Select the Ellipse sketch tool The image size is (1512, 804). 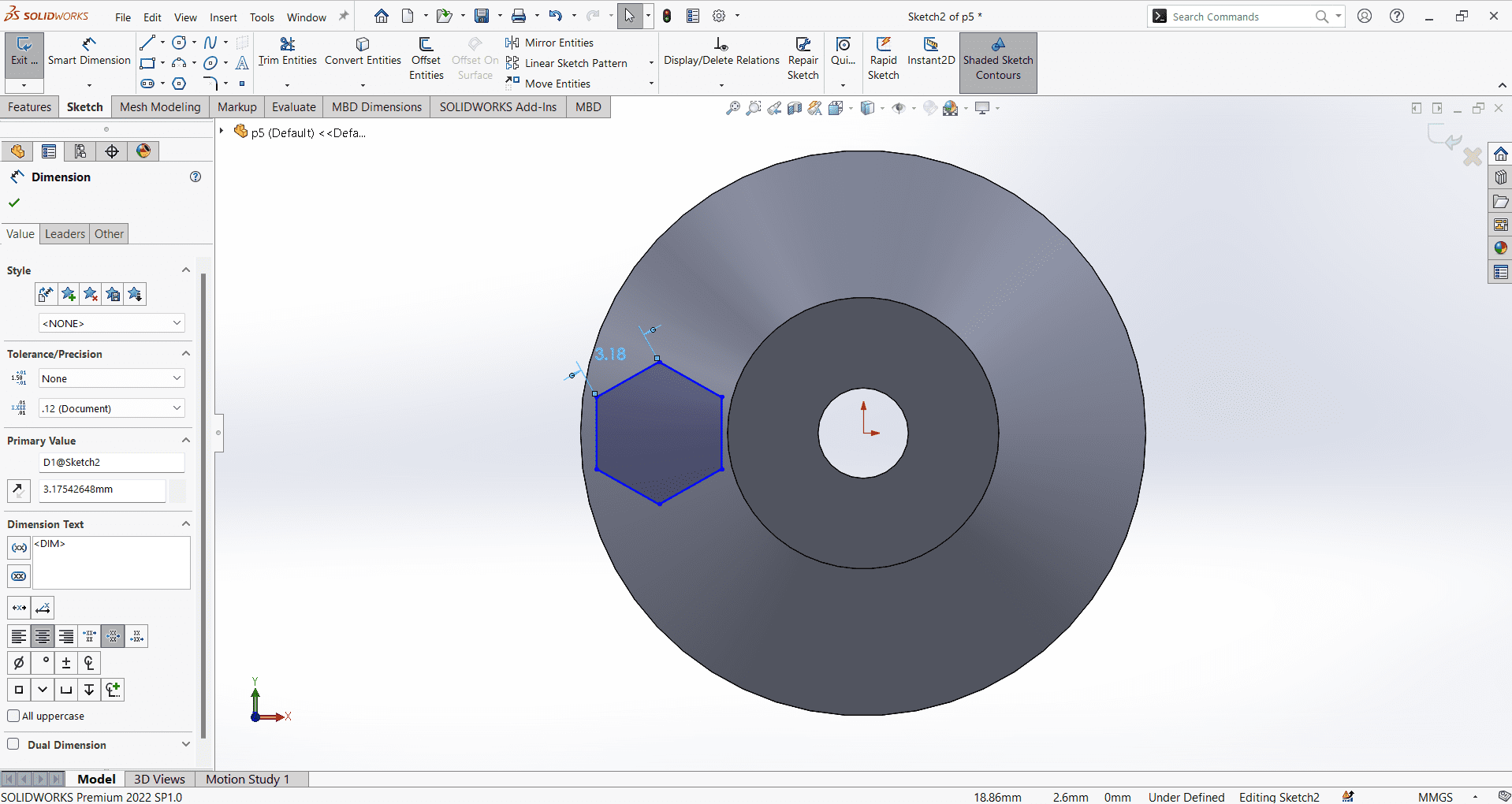(210, 63)
